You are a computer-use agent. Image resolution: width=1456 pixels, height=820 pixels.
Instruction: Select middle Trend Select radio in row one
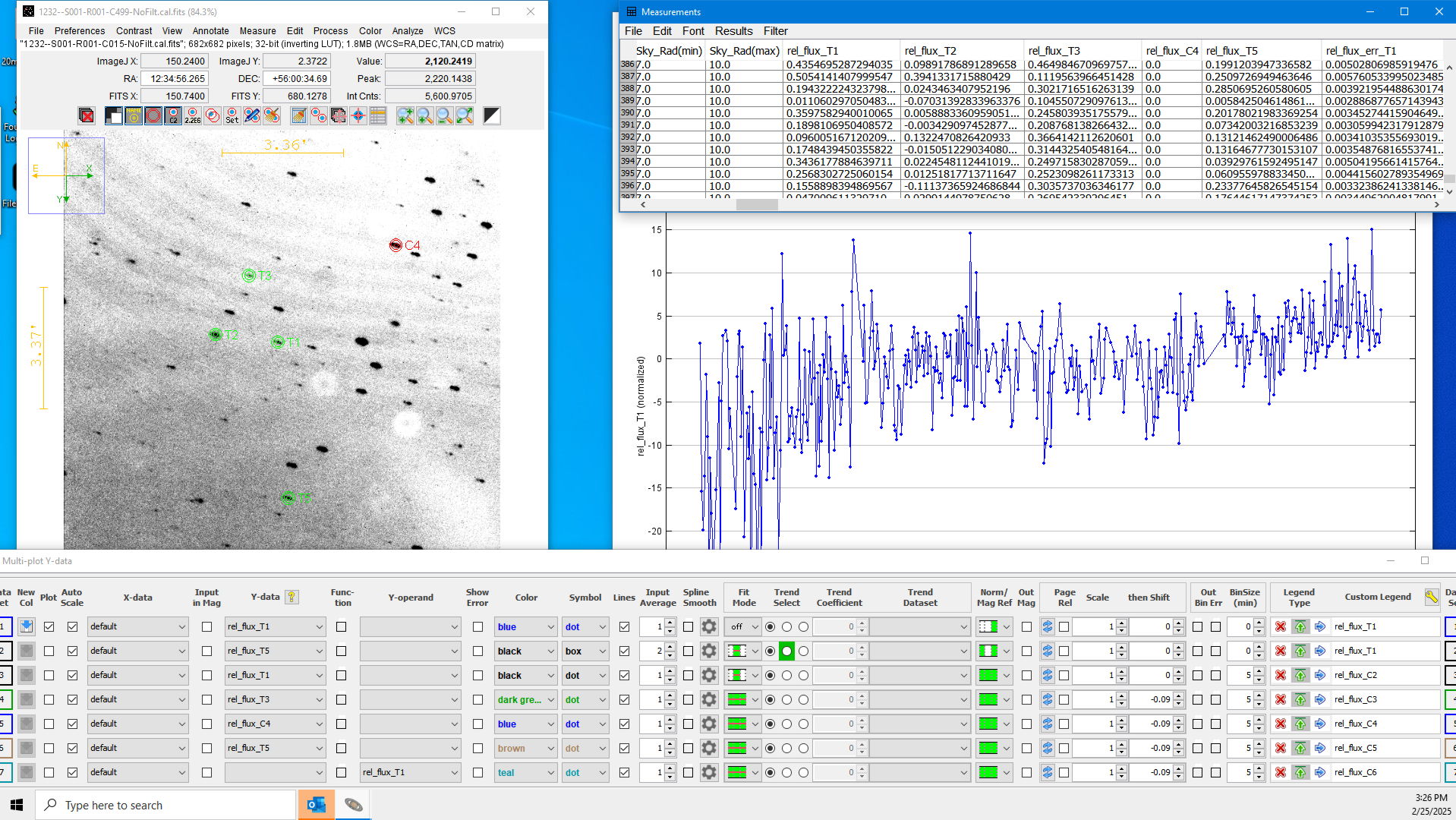pyautogui.click(x=786, y=627)
